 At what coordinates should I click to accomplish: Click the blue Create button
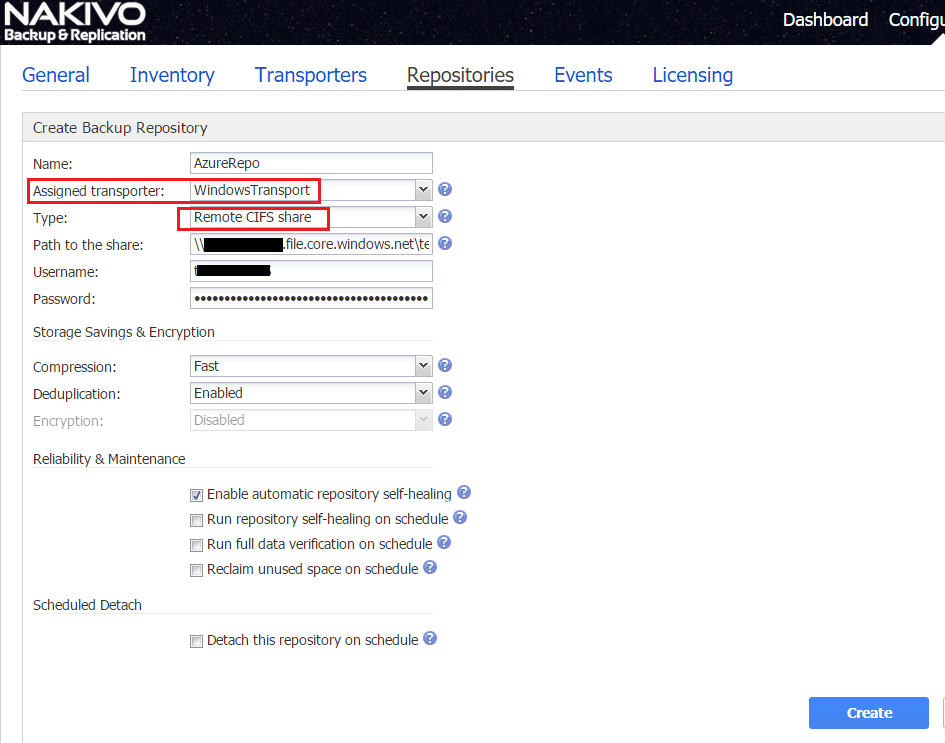868,713
